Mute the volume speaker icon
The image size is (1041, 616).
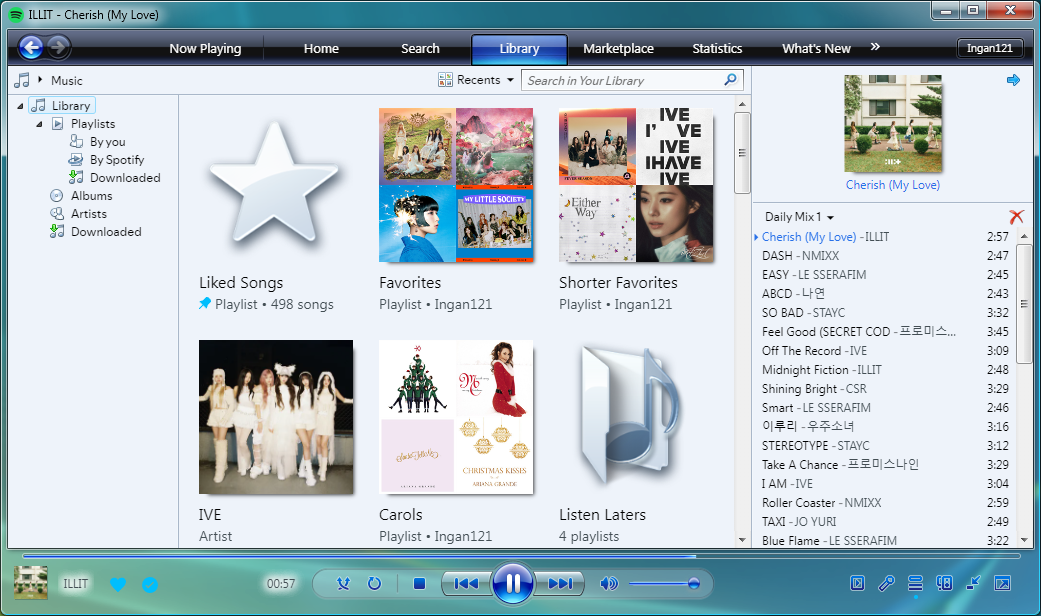[608, 583]
